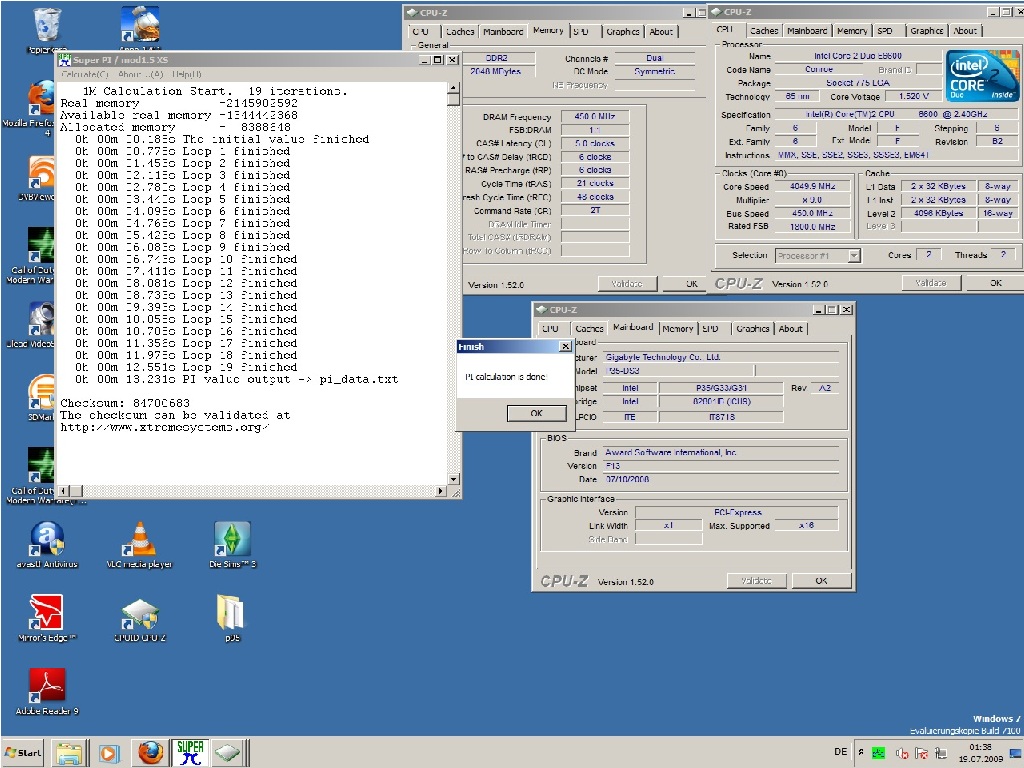Click the Loop 19 finished line
This screenshot has height=768, width=1024.
(x=185, y=367)
